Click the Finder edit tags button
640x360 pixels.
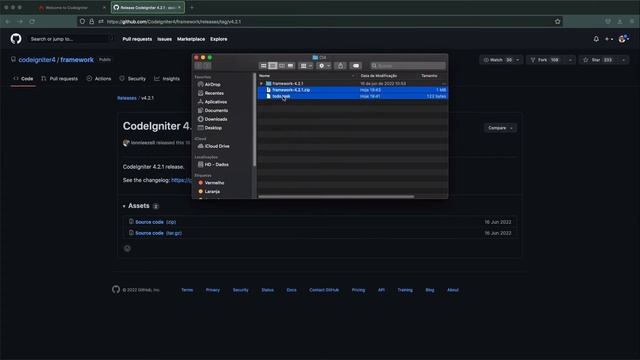(x=356, y=66)
